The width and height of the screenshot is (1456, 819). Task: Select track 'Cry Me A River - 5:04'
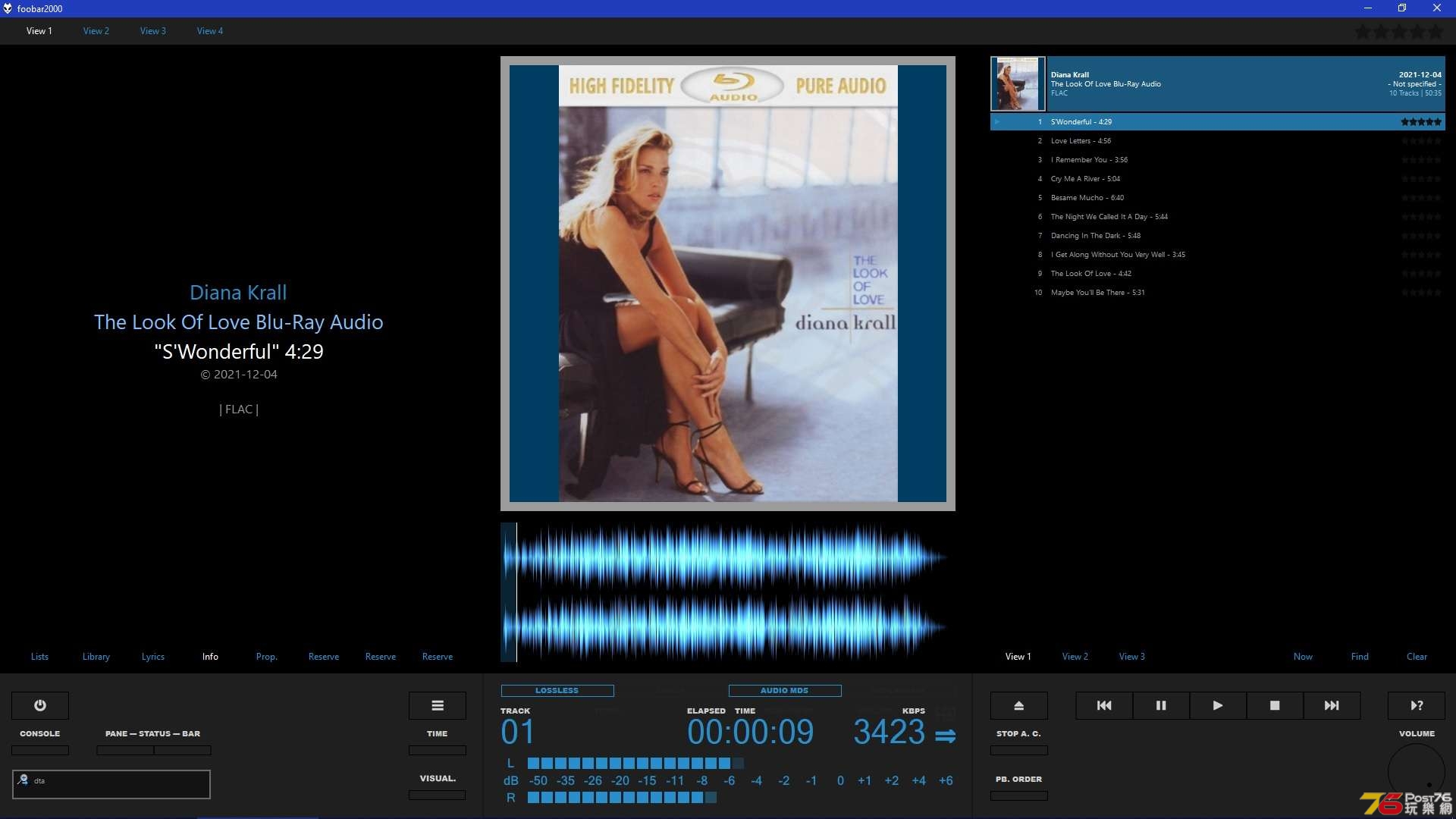click(x=1217, y=179)
